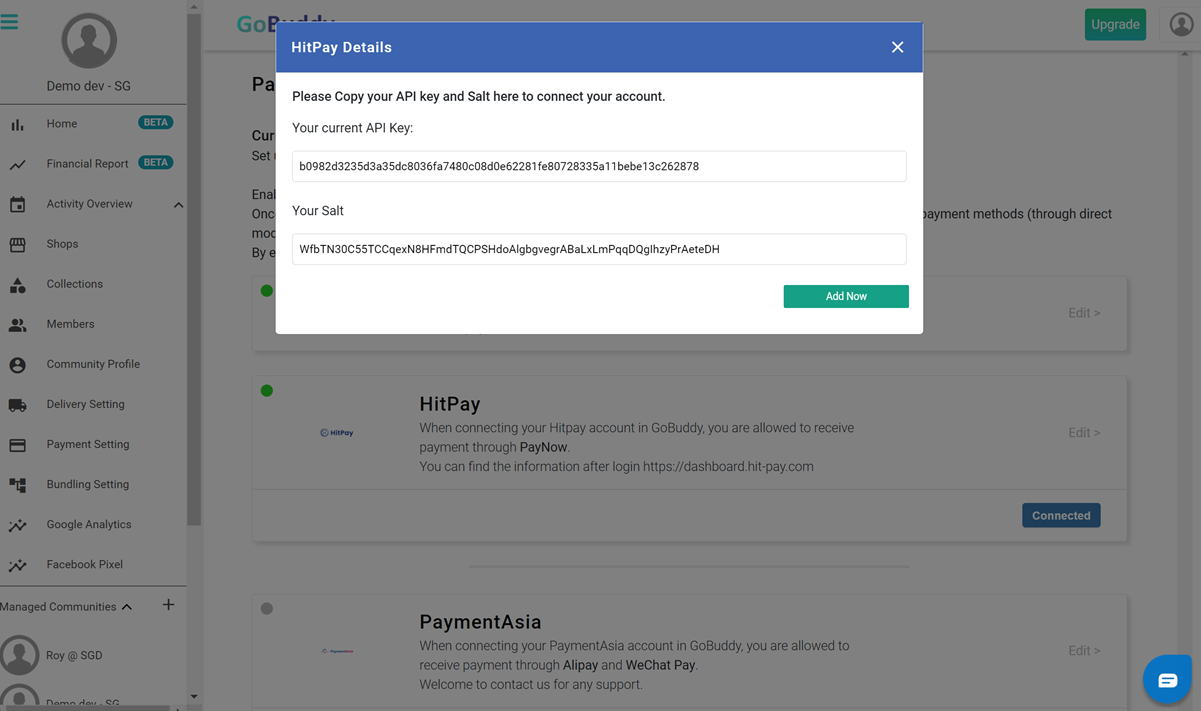Click the sidebar vertical scrollbar
The image size is (1201, 711).
tap(194, 269)
